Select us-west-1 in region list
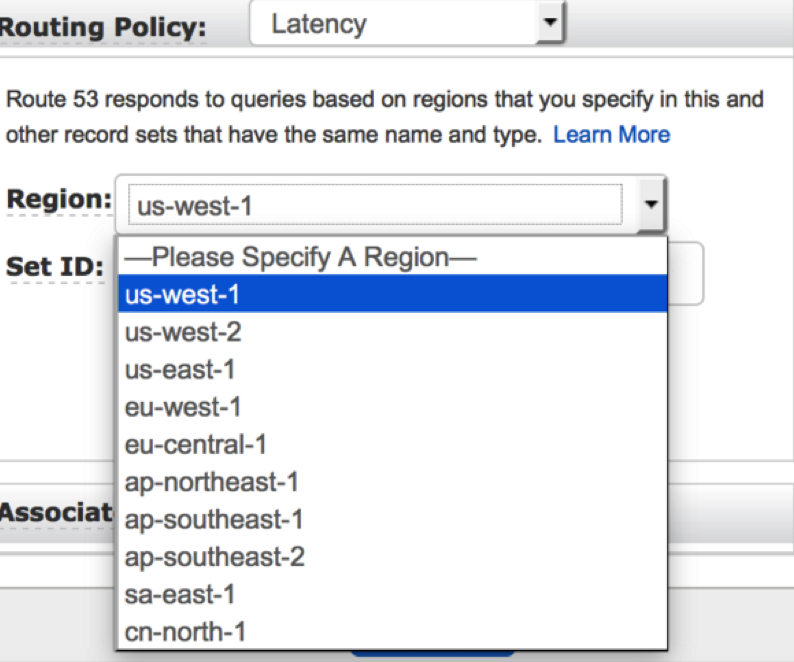Viewport: 794px width, 662px height. pyautogui.click(x=392, y=294)
